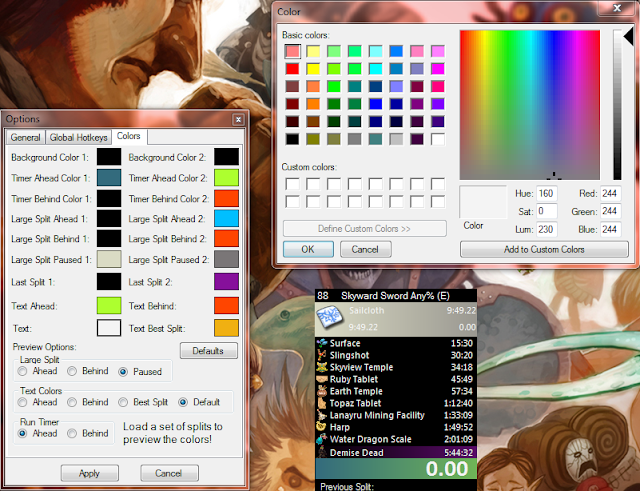Viewport: 640px width, 491px height.
Task: Click the Sat input field
Action: [547, 211]
